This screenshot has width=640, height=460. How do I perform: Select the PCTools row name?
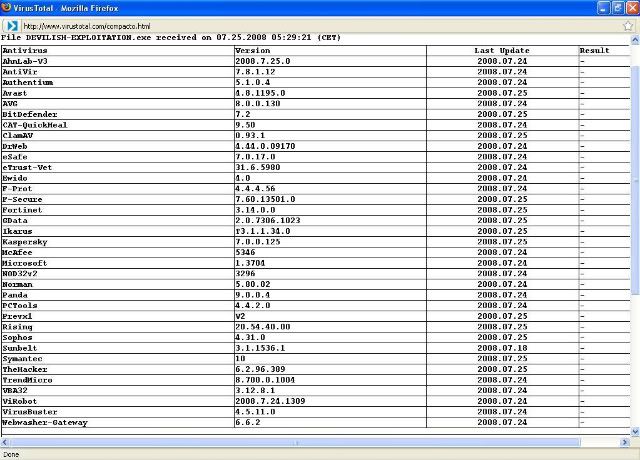pyautogui.click(x=20, y=305)
